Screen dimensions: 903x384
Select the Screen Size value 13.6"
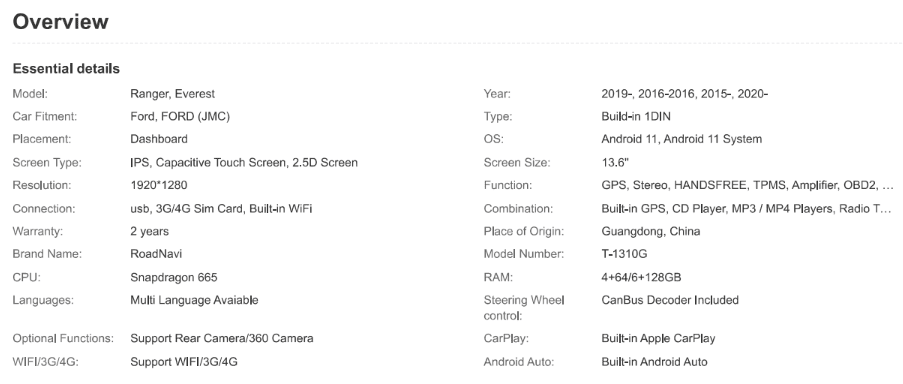click(615, 162)
